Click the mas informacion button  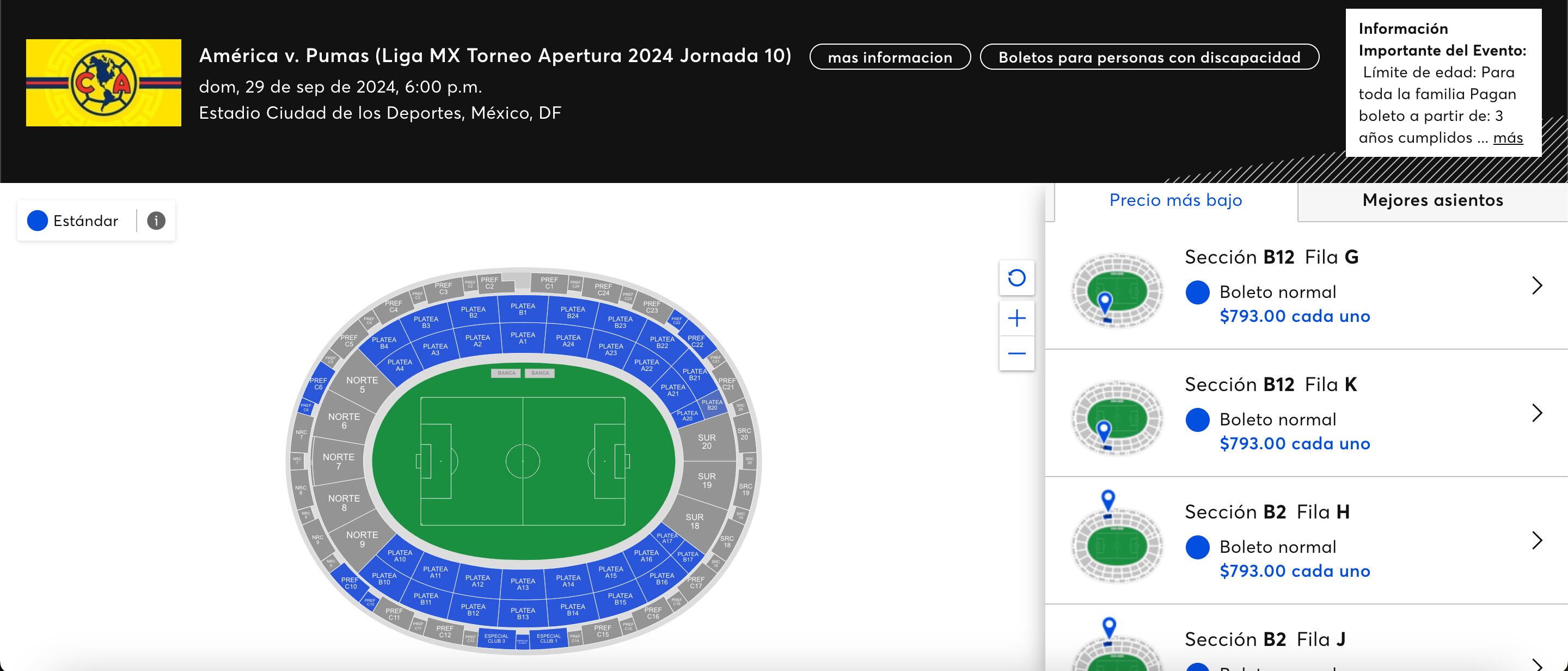point(891,58)
